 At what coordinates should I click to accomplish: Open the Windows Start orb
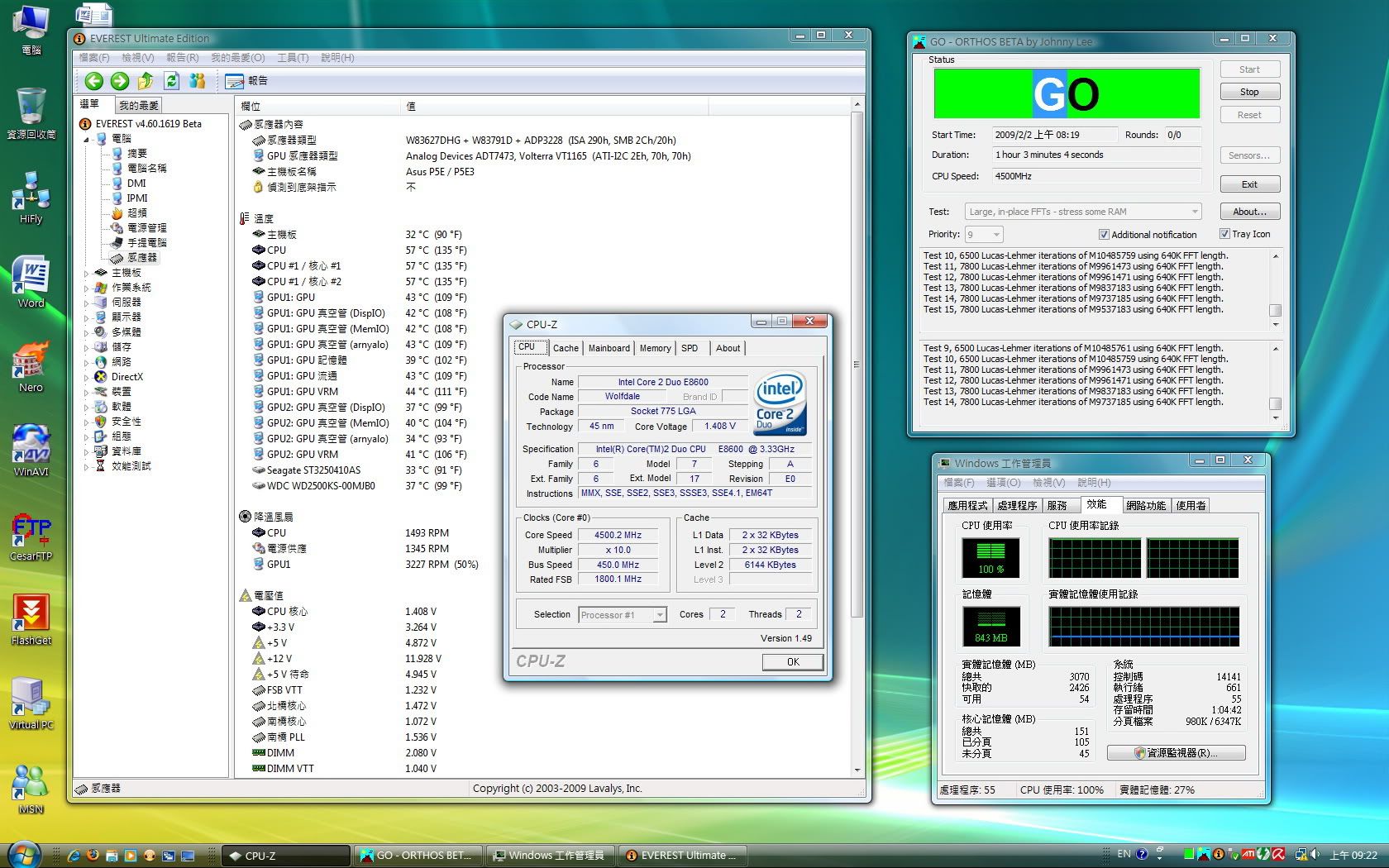tap(23, 855)
